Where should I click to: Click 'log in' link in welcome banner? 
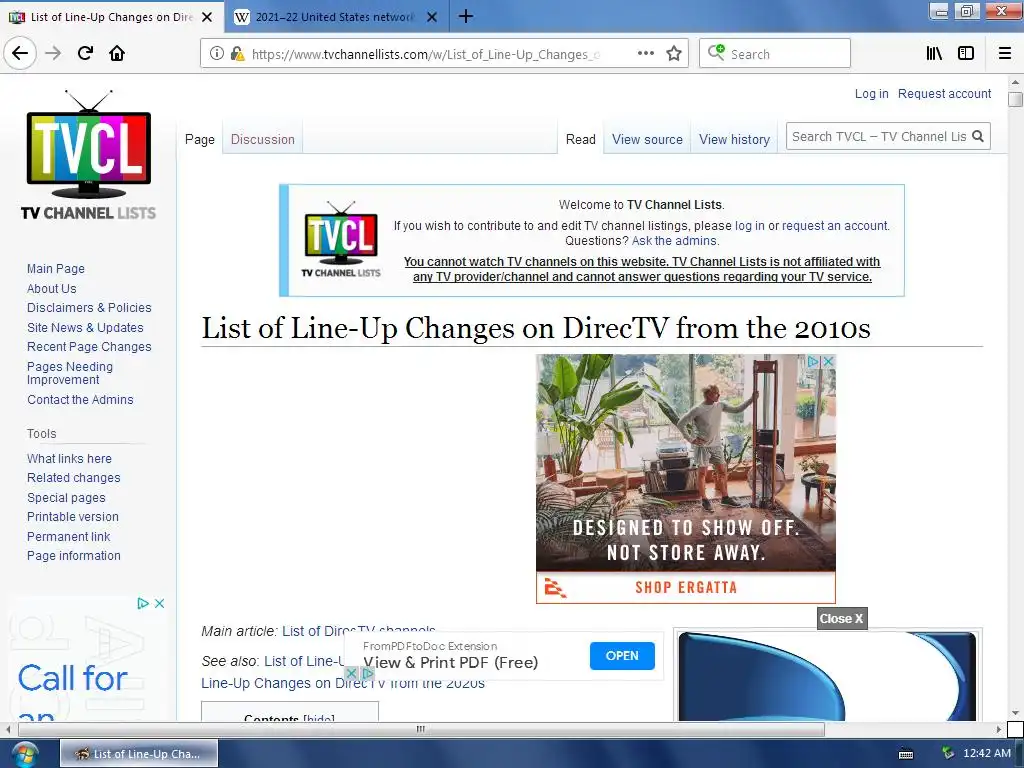point(750,225)
